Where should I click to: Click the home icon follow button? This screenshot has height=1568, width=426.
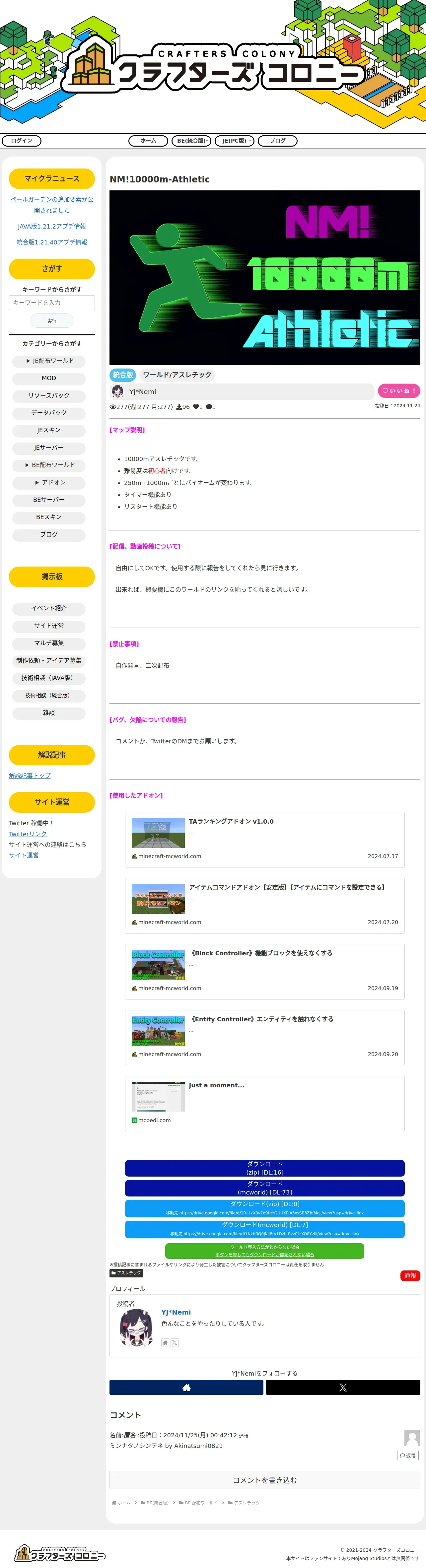coord(186,1387)
